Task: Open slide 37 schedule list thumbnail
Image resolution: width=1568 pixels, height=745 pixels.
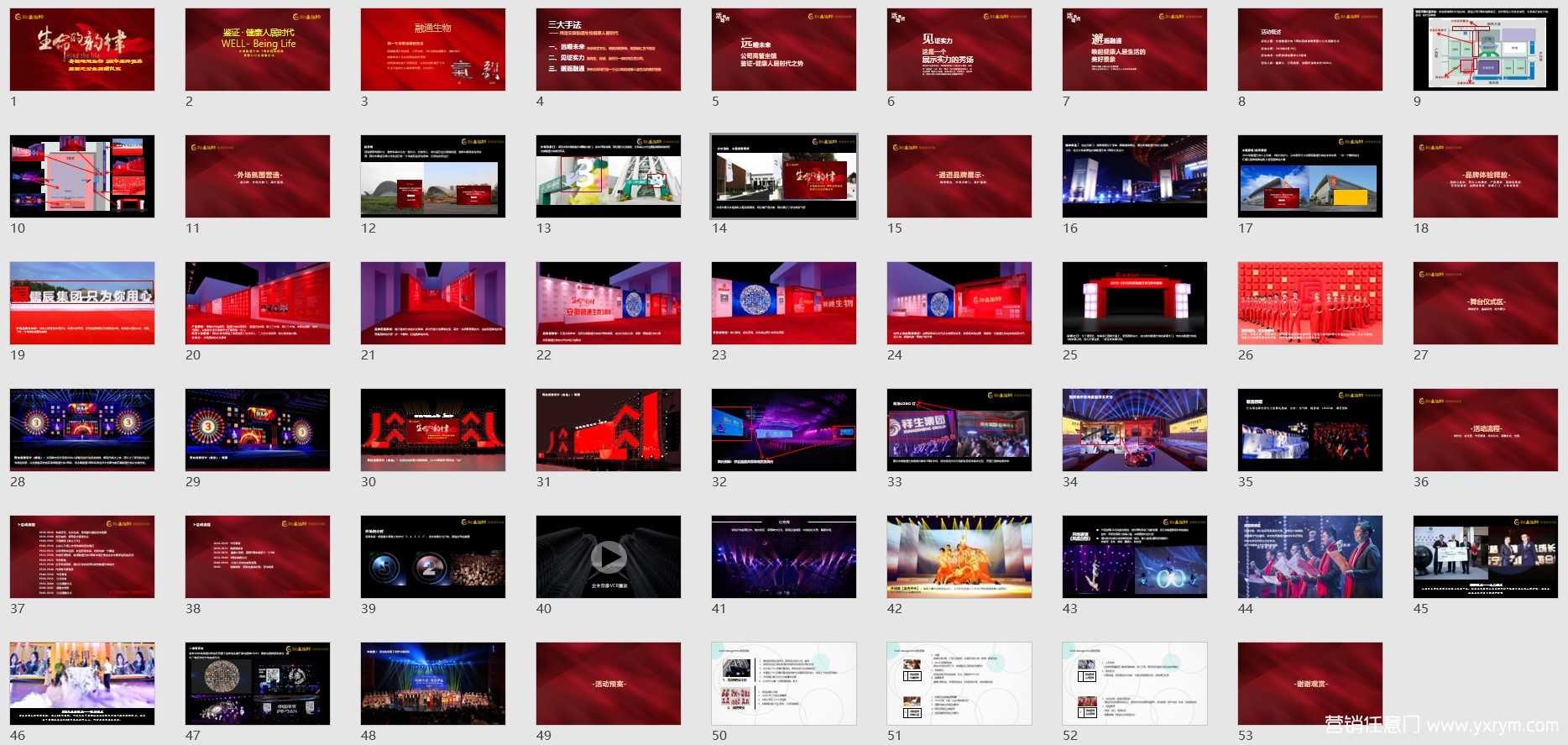Action: pyautogui.click(x=82, y=557)
